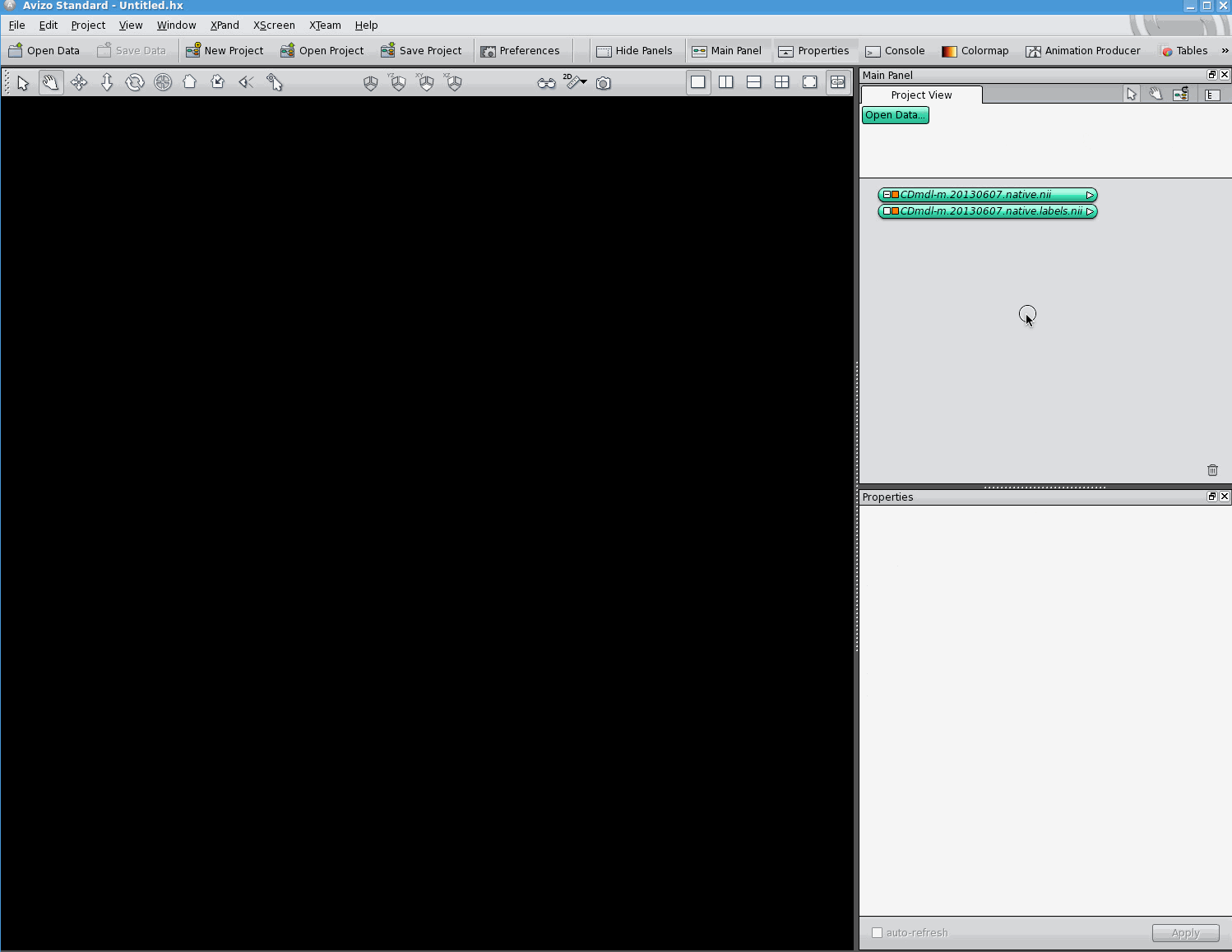Select four viewers grid layout

coord(782,82)
